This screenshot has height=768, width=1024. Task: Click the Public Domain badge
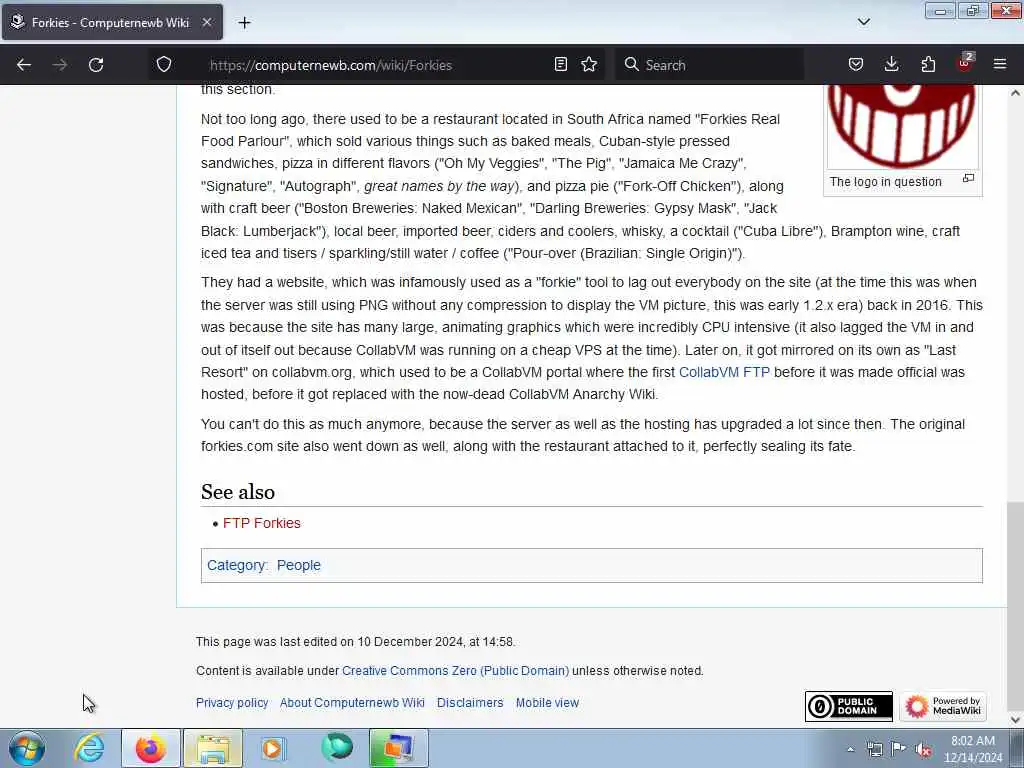click(848, 706)
